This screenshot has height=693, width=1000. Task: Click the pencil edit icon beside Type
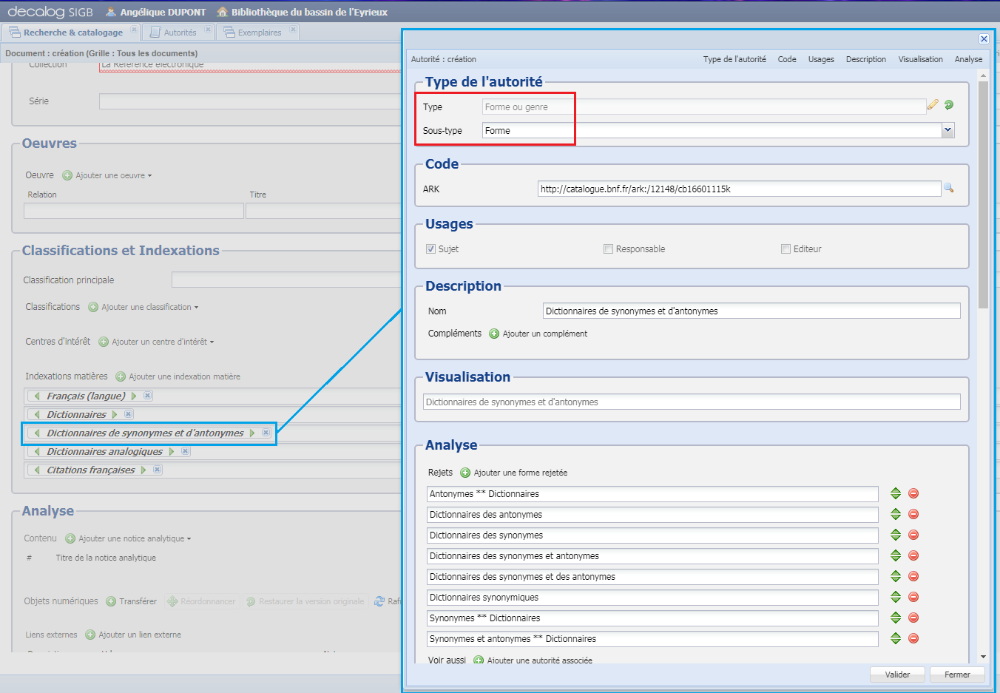tap(932, 104)
